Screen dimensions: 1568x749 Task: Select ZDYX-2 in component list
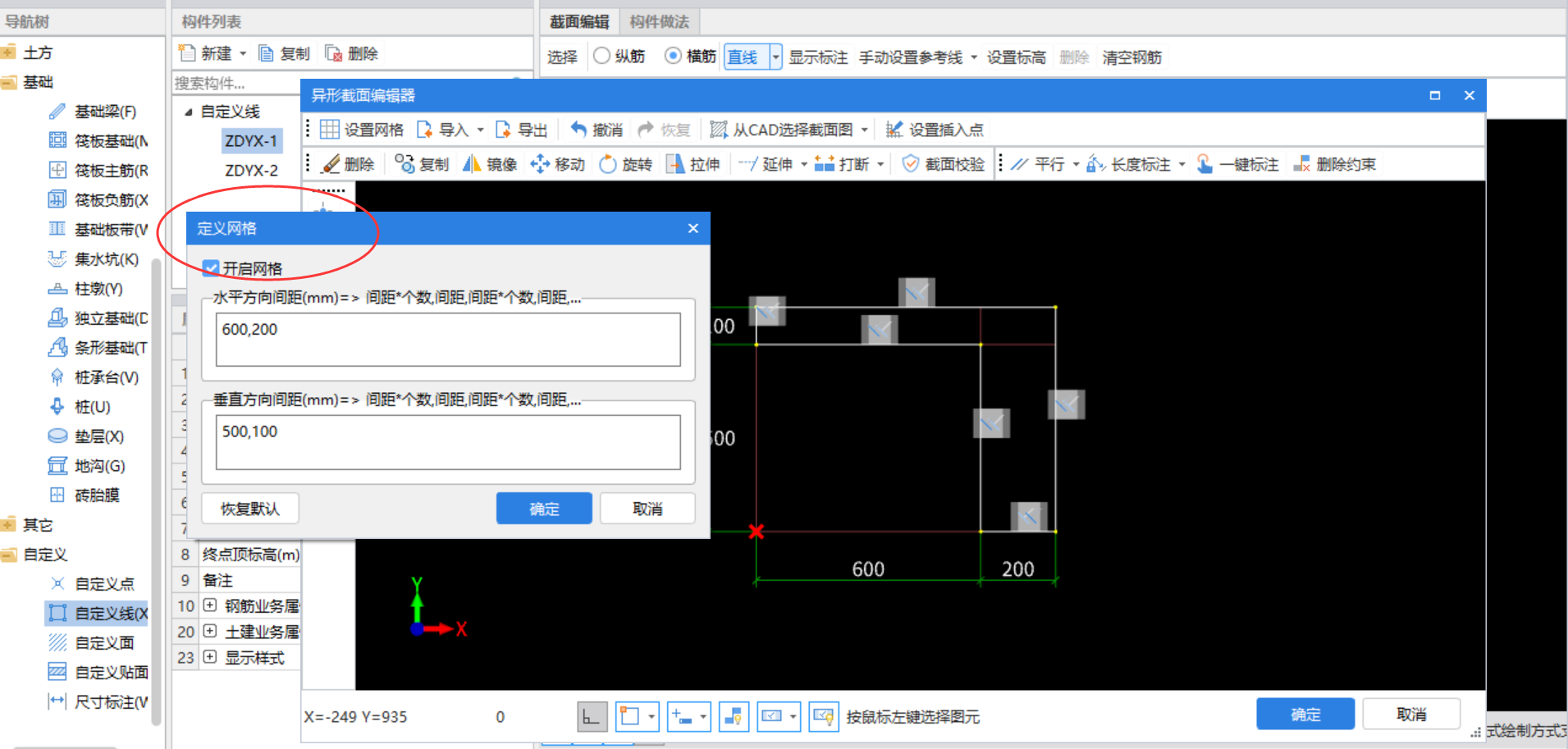click(251, 171)
